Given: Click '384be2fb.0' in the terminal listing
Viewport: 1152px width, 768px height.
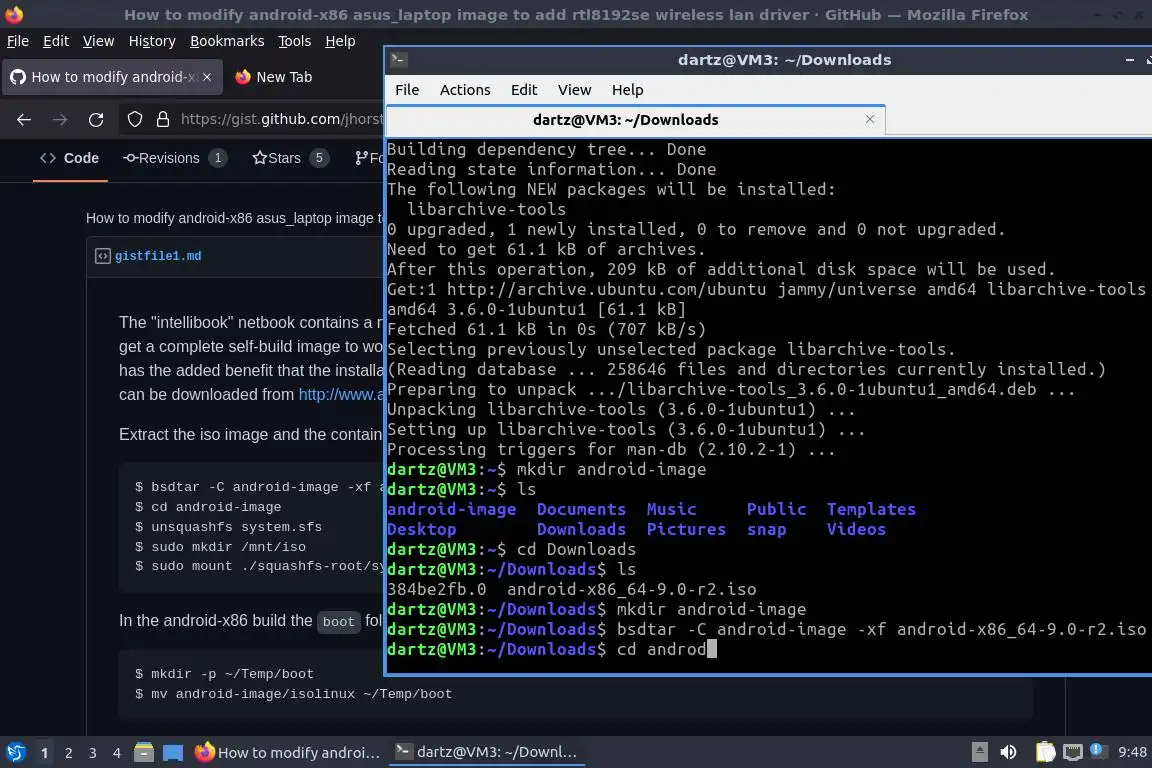Looking at the screenshot, I should coord(436,589).
